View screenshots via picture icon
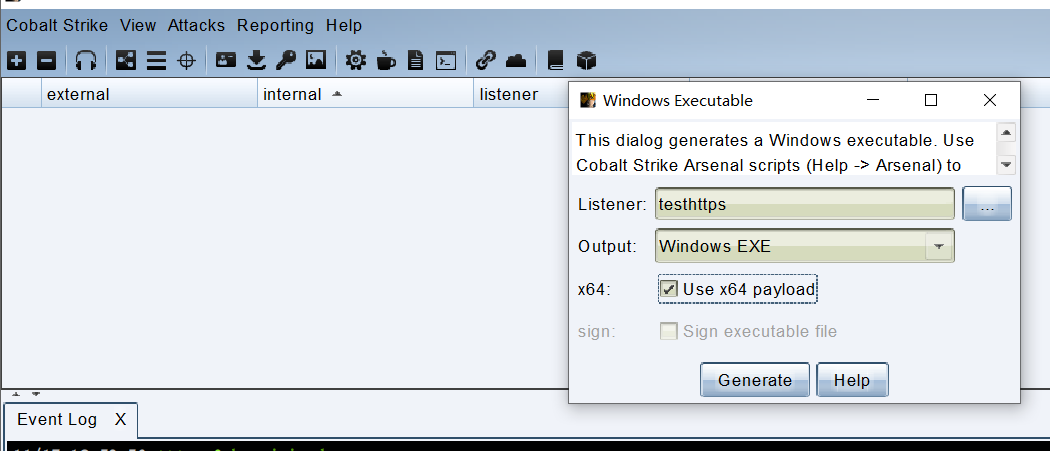This screenshot has height=451, width=1050. pyautogui.click(x=315, y=61)
